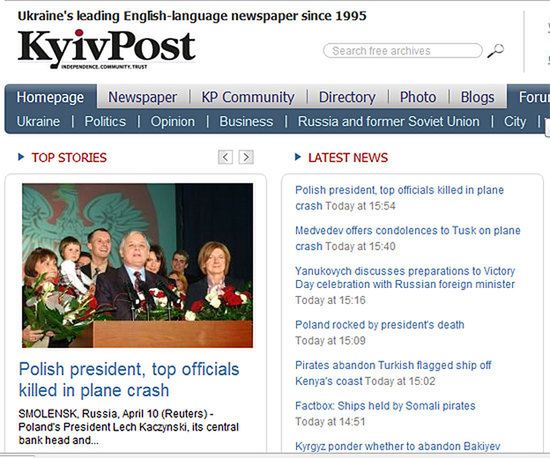
Task: Open the Blogs tab
Action: [x=477, y=97]
